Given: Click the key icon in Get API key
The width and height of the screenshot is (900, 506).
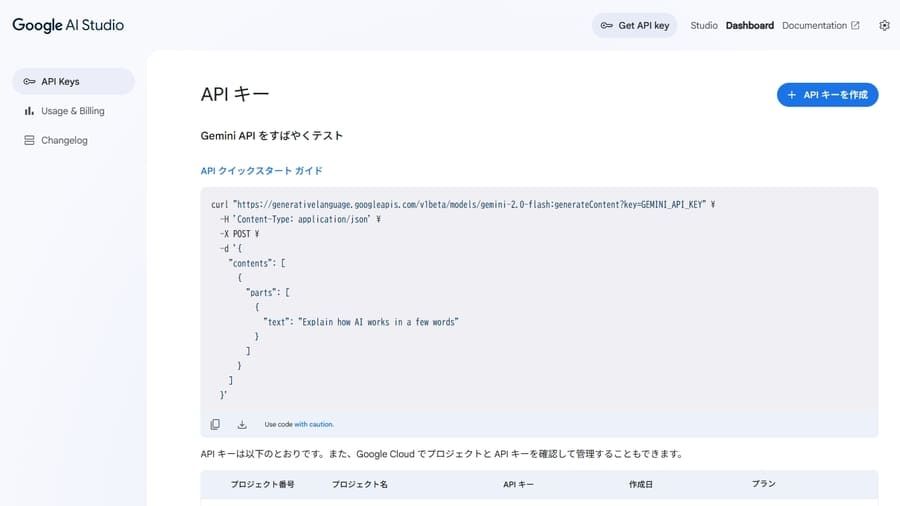Looking at the screenshot, I should point(606,25).
